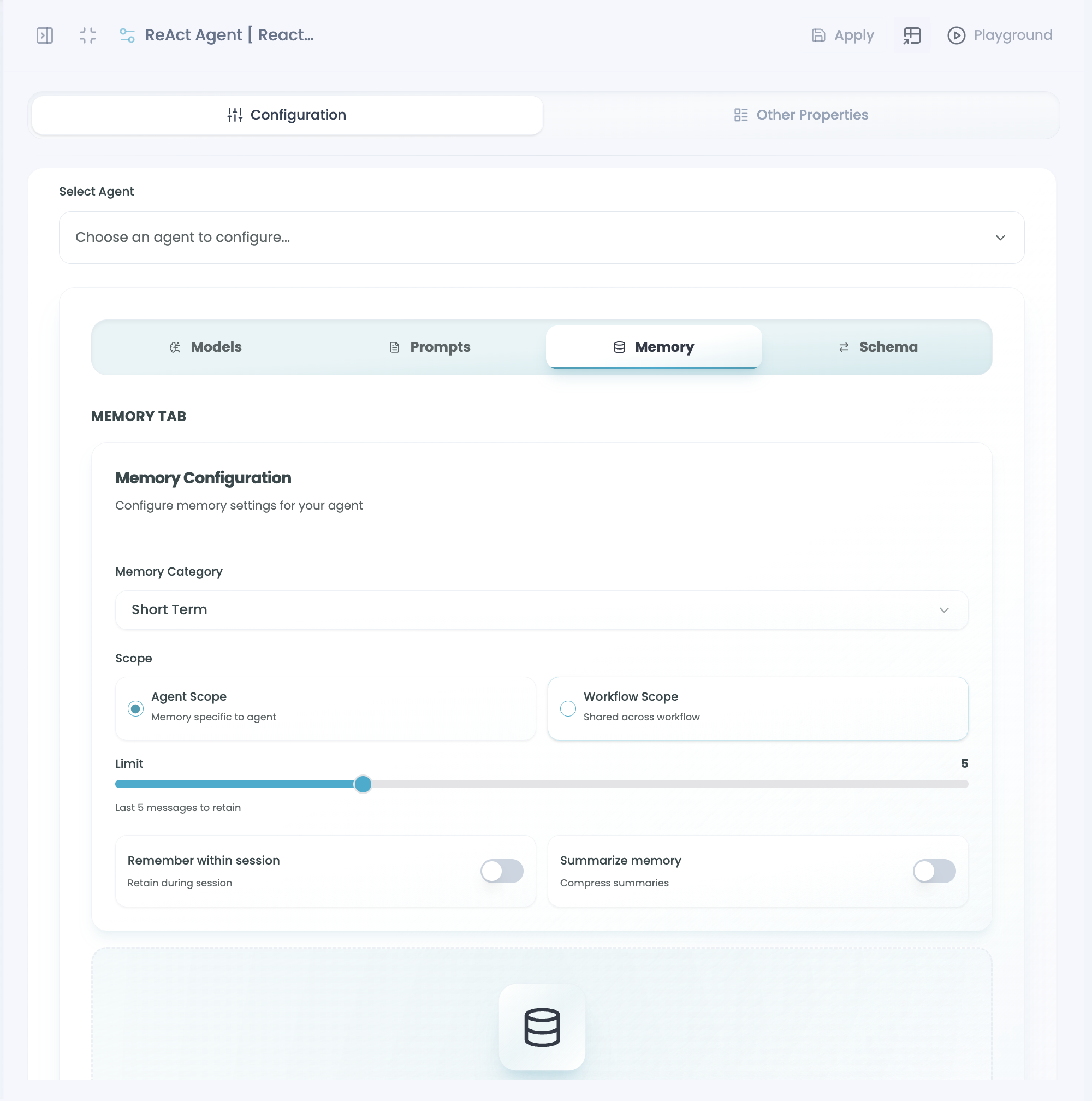Click the Playground play icon
Screen dimensions: 1092x1101
click(956, 35)
